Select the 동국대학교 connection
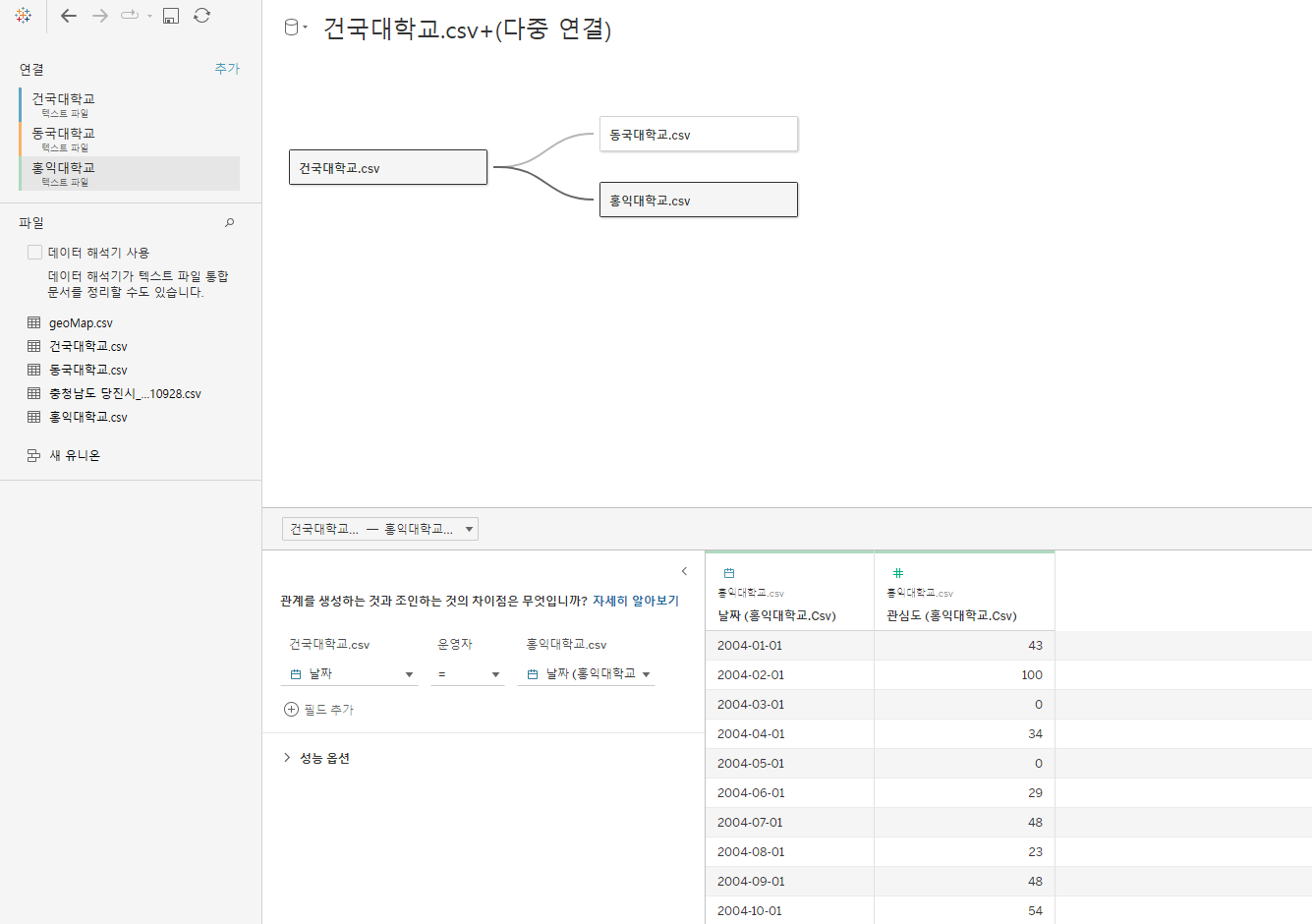The height and width of the screenshot is (924, 1312). click(130, 139)
